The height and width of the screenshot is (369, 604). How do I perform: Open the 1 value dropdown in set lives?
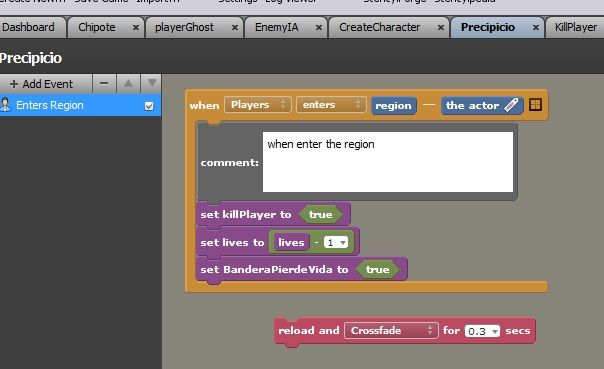[336, 243]
